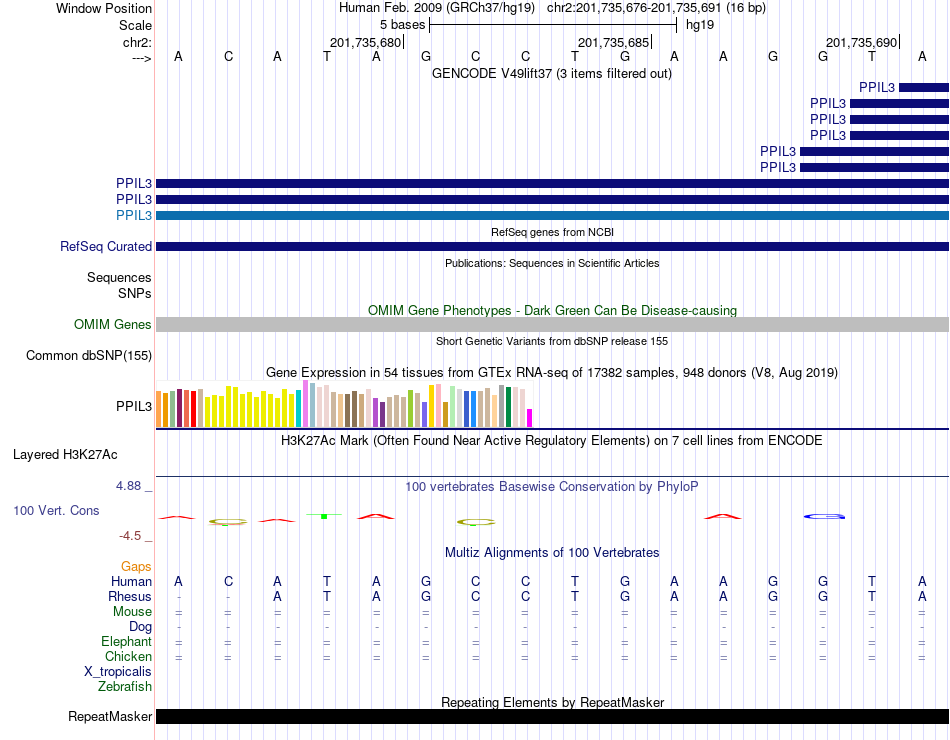Click the Elephant species label
The image size is (950, 740).
click(126, 642)
